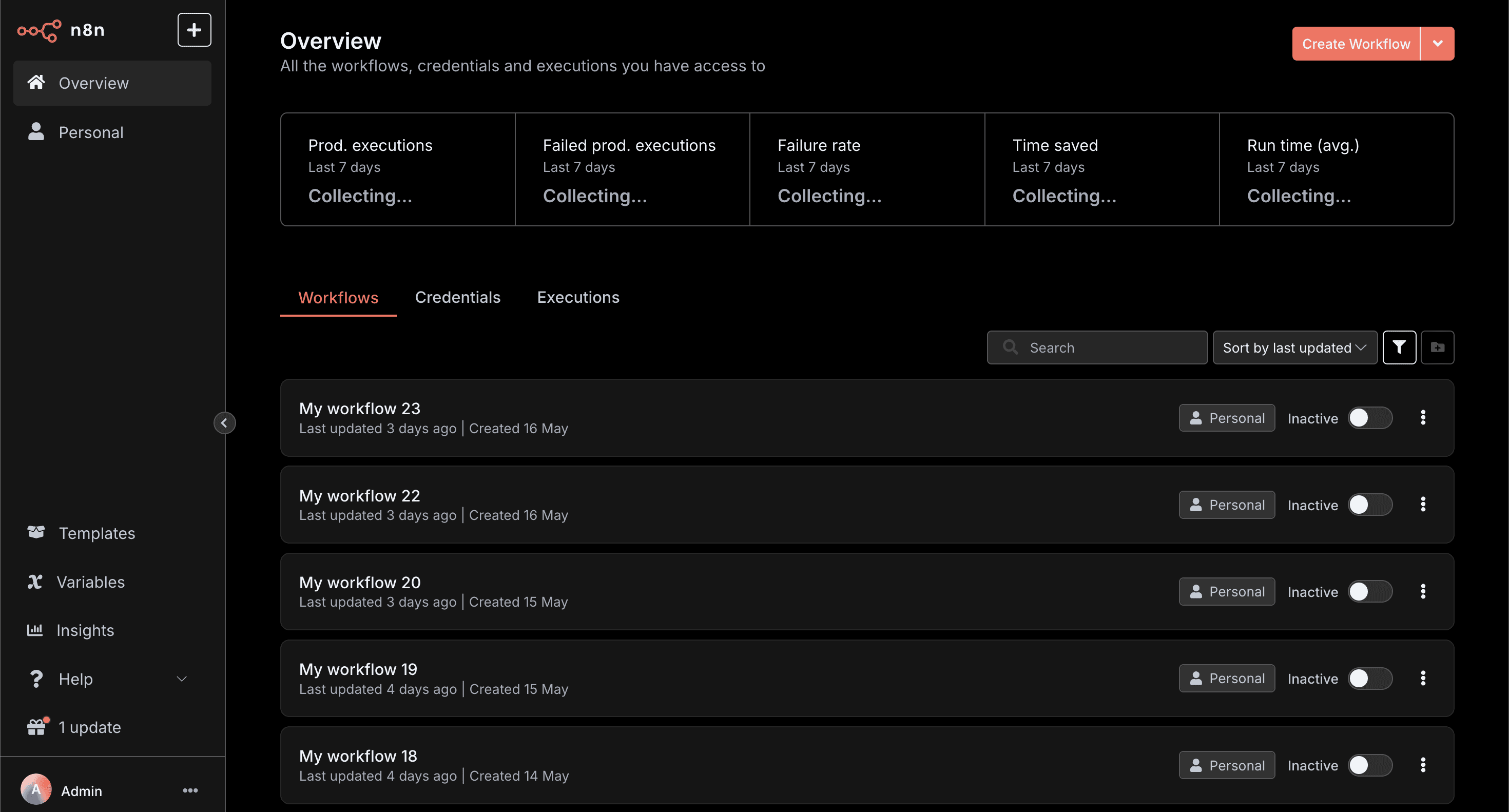The width and height of the screenshot is (1509, 812).
Task: Expand the Create Workflow arrow dropdown
Action: coord(1437,43)
